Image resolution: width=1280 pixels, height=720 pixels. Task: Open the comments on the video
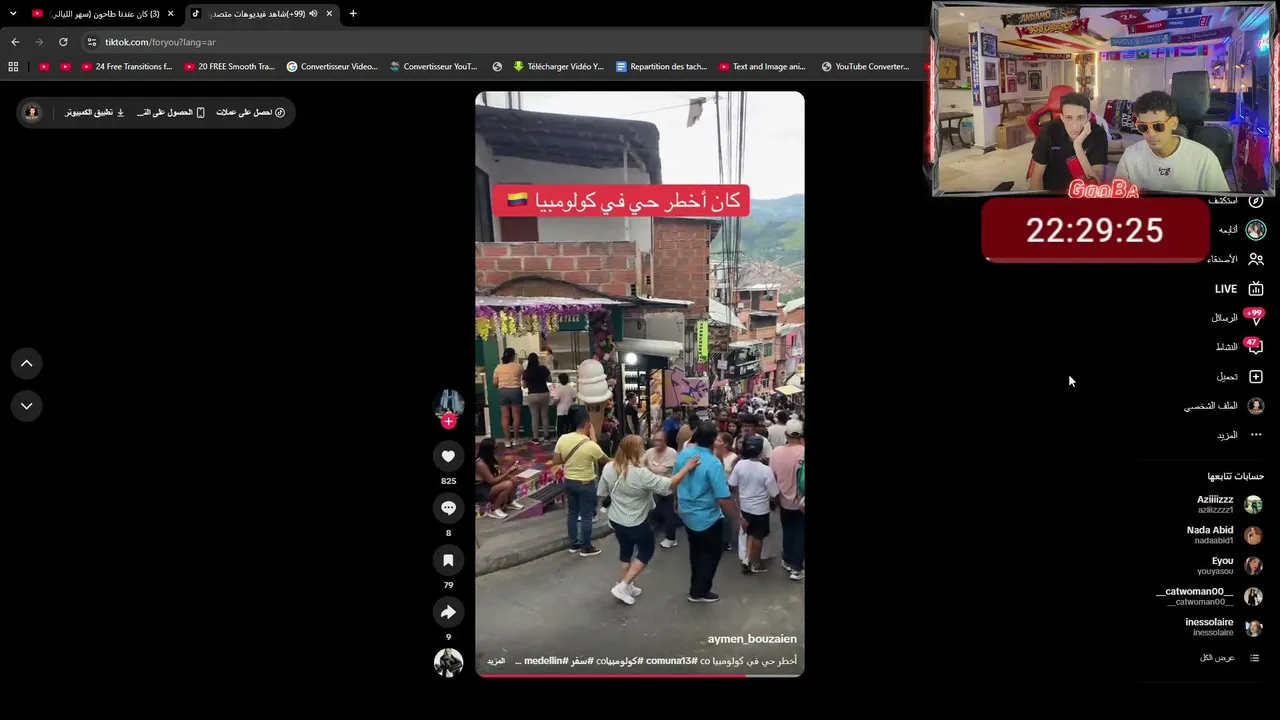[x=448, y=508]
